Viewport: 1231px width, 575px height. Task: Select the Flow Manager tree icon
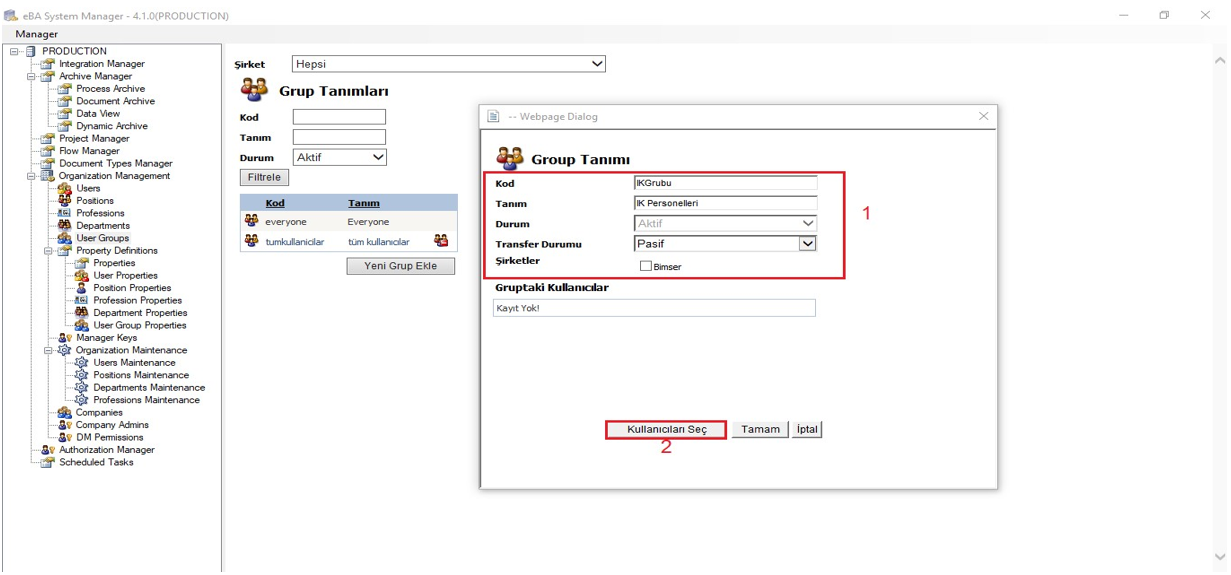click(47, 151)
